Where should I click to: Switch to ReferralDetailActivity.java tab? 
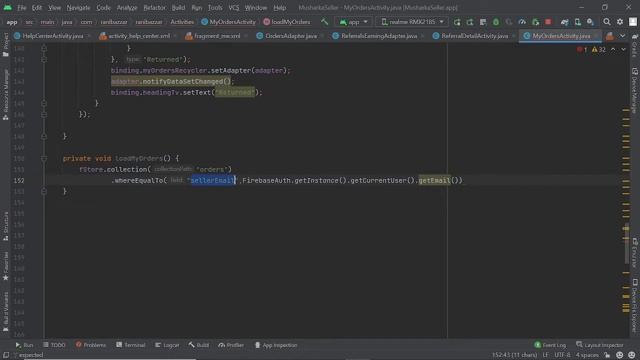(x=475, y=36)
